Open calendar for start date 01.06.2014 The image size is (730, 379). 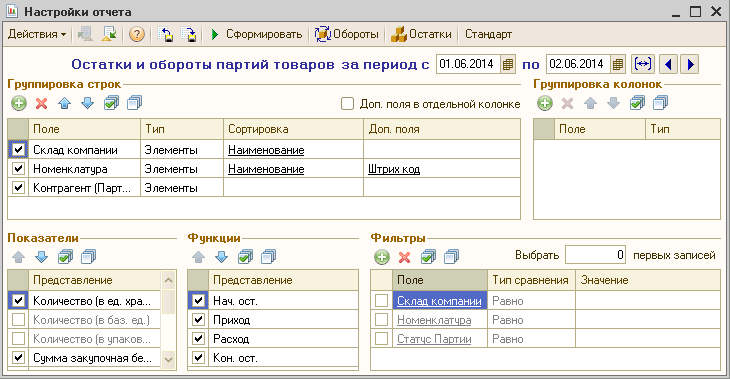(x=507, y=64)
